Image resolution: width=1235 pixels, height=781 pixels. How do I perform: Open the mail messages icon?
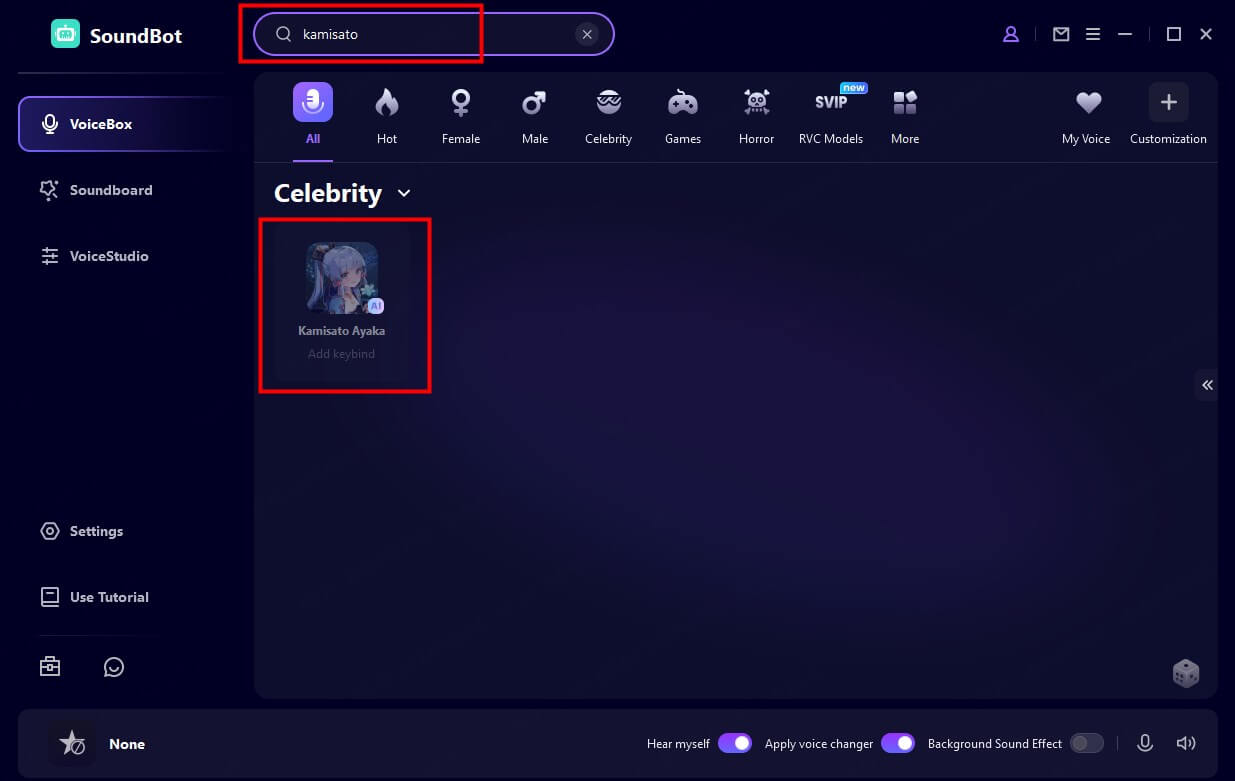[x=1061, y=34]
